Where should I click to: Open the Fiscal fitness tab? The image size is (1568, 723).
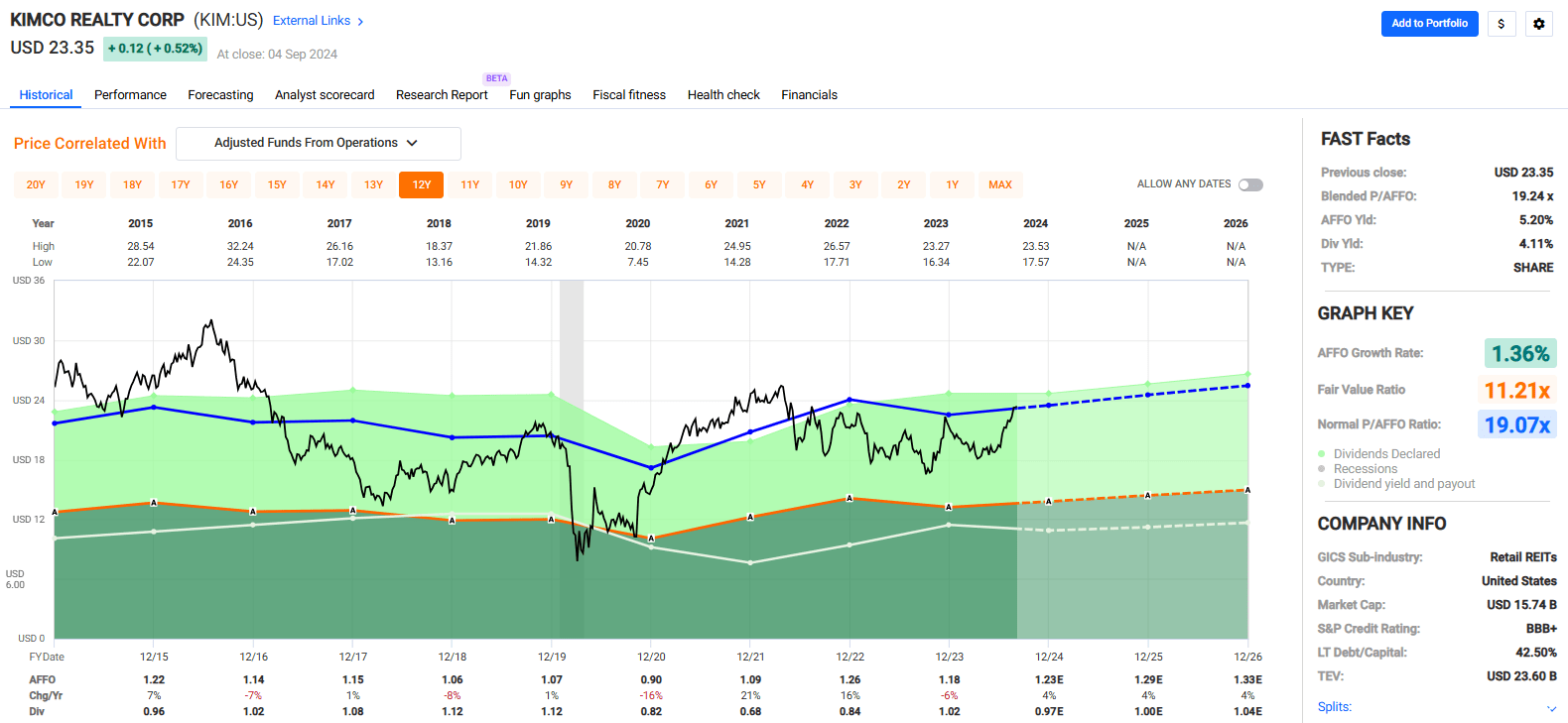click(x=629, y=95)
